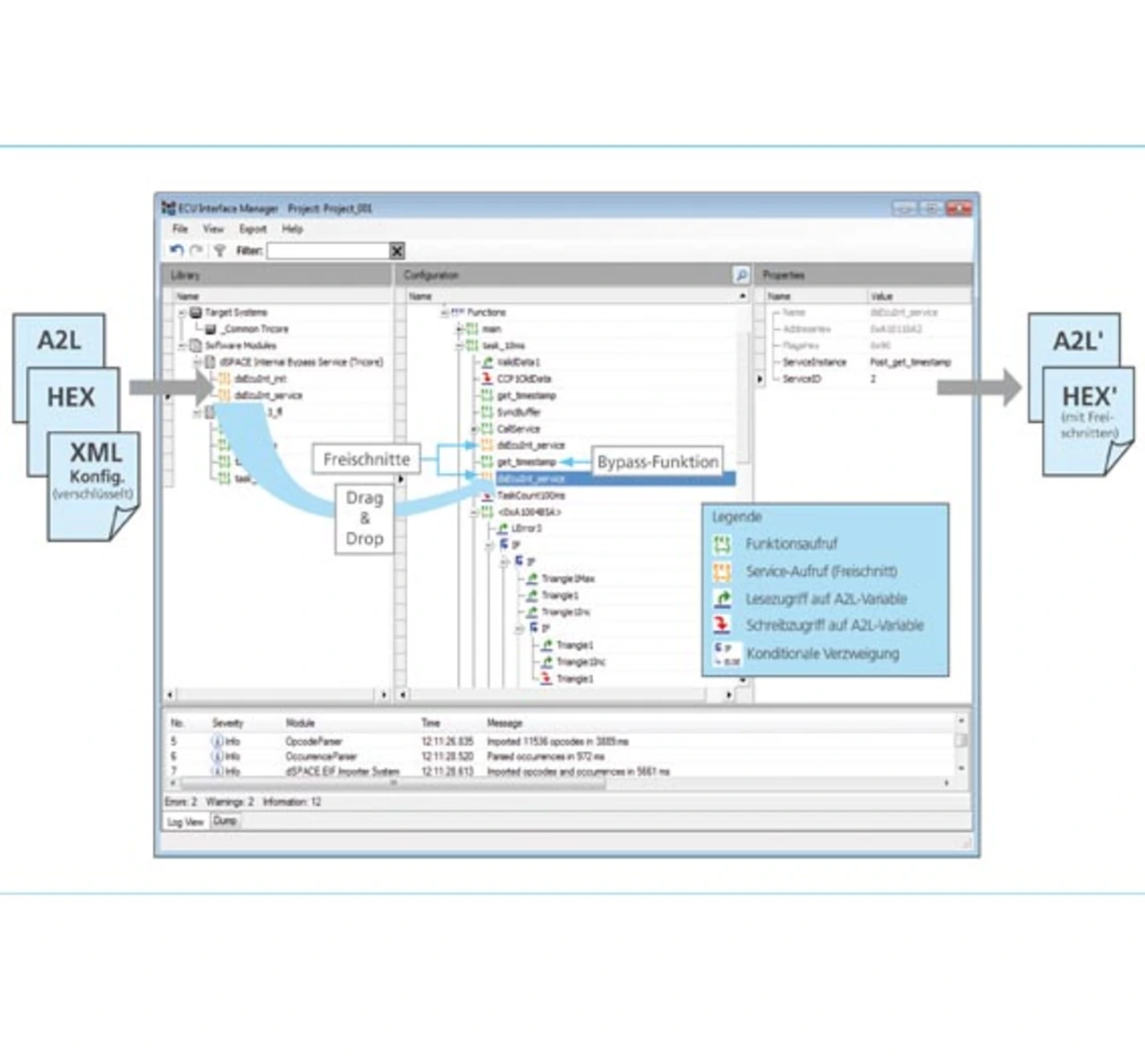Click the log panel scroll-up arrow

pos(962,721)
